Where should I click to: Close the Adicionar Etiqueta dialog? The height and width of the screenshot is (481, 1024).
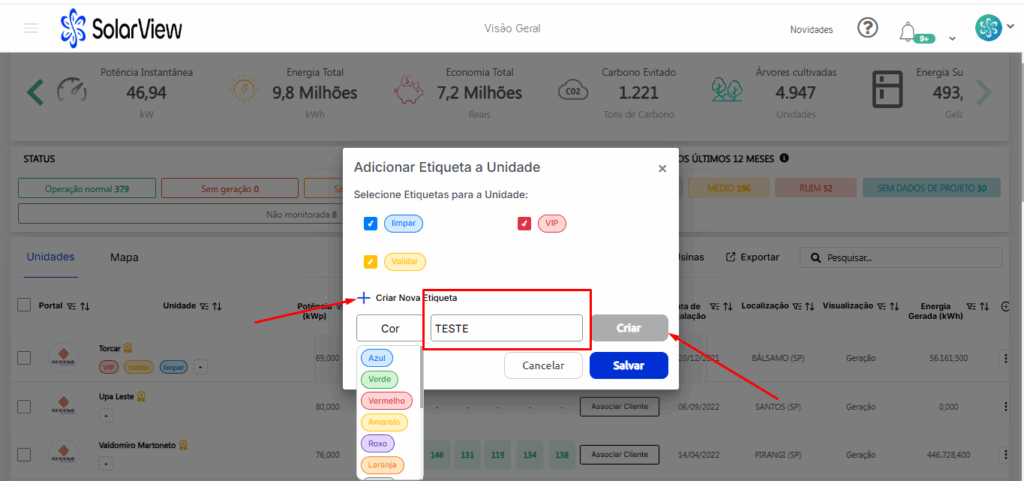[x=662, y=169]
